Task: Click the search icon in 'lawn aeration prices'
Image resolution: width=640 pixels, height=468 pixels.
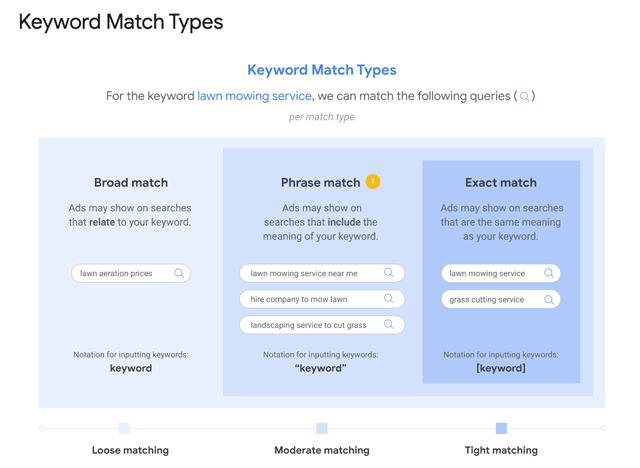Action: coord(179,273)
